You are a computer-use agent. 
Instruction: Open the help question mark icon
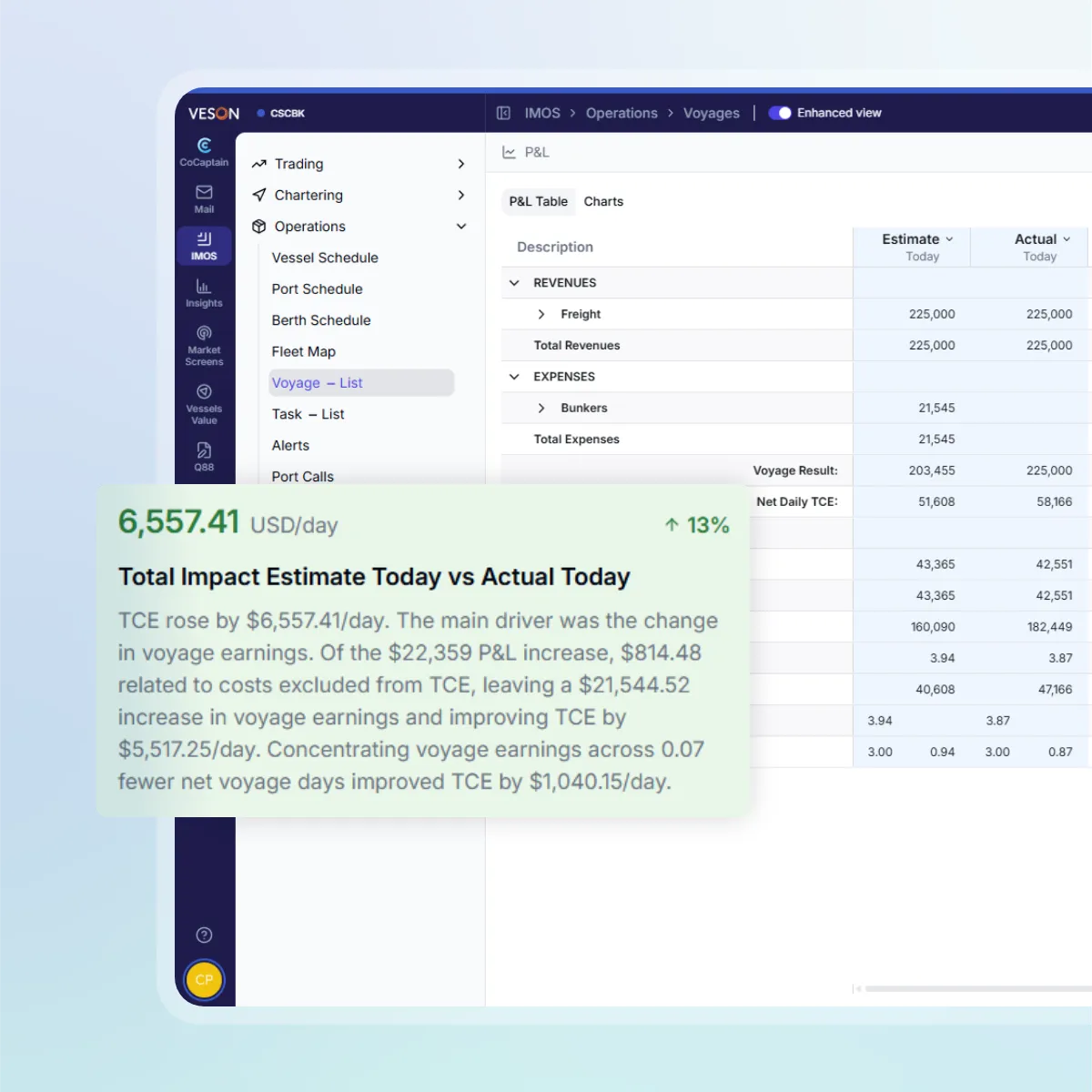(x=204, y=935)
